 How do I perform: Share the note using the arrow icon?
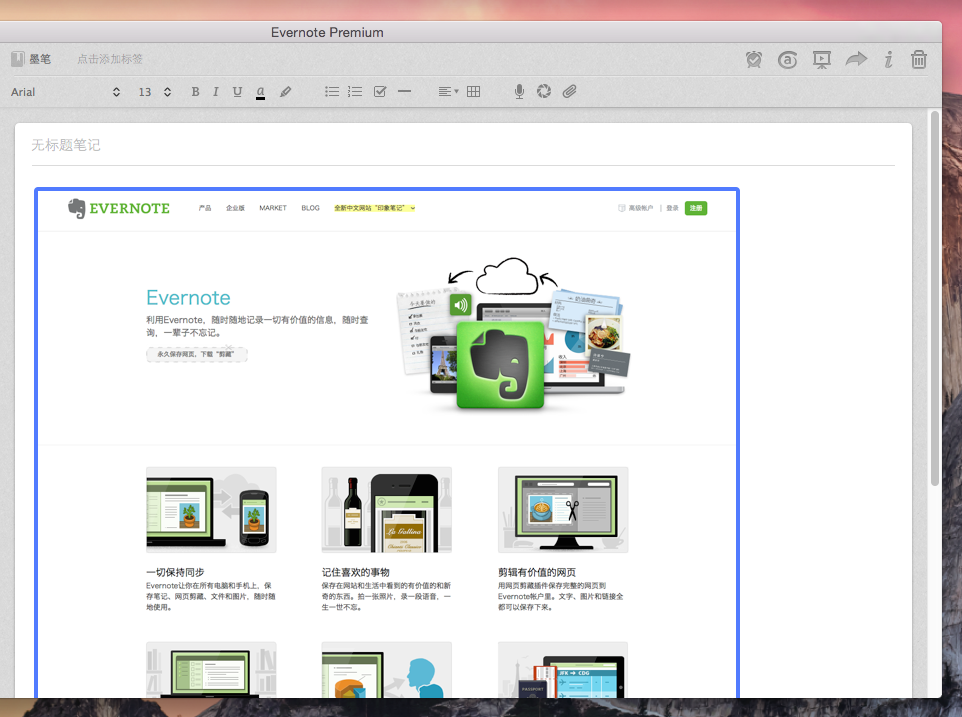[856, 59]
